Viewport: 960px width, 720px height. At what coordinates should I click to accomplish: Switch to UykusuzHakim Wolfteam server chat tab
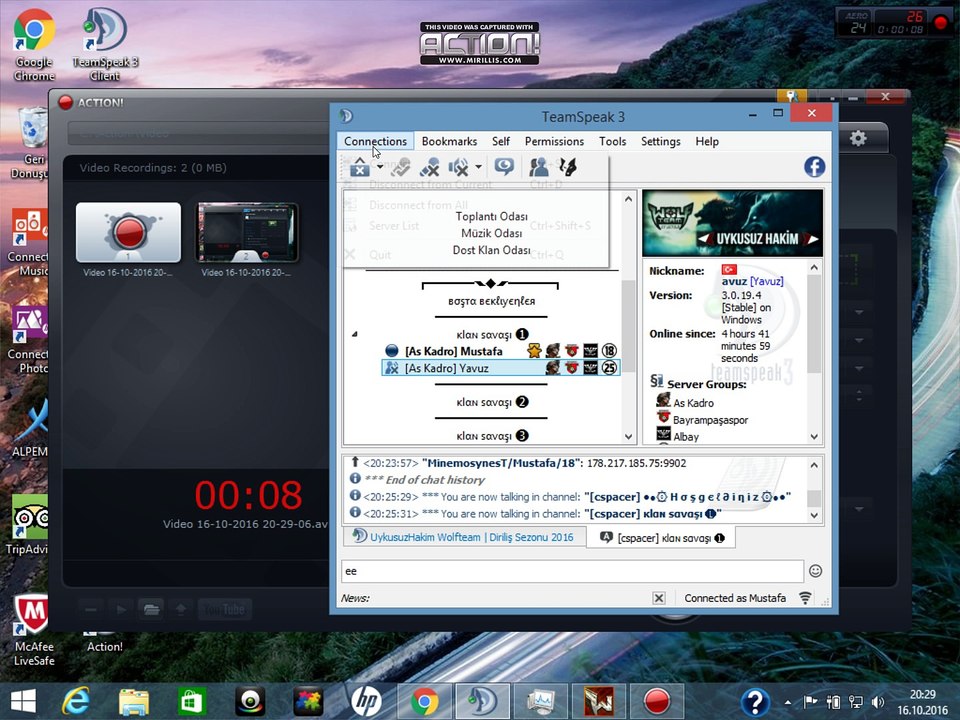pyautogui.click(x=463, y=537)
